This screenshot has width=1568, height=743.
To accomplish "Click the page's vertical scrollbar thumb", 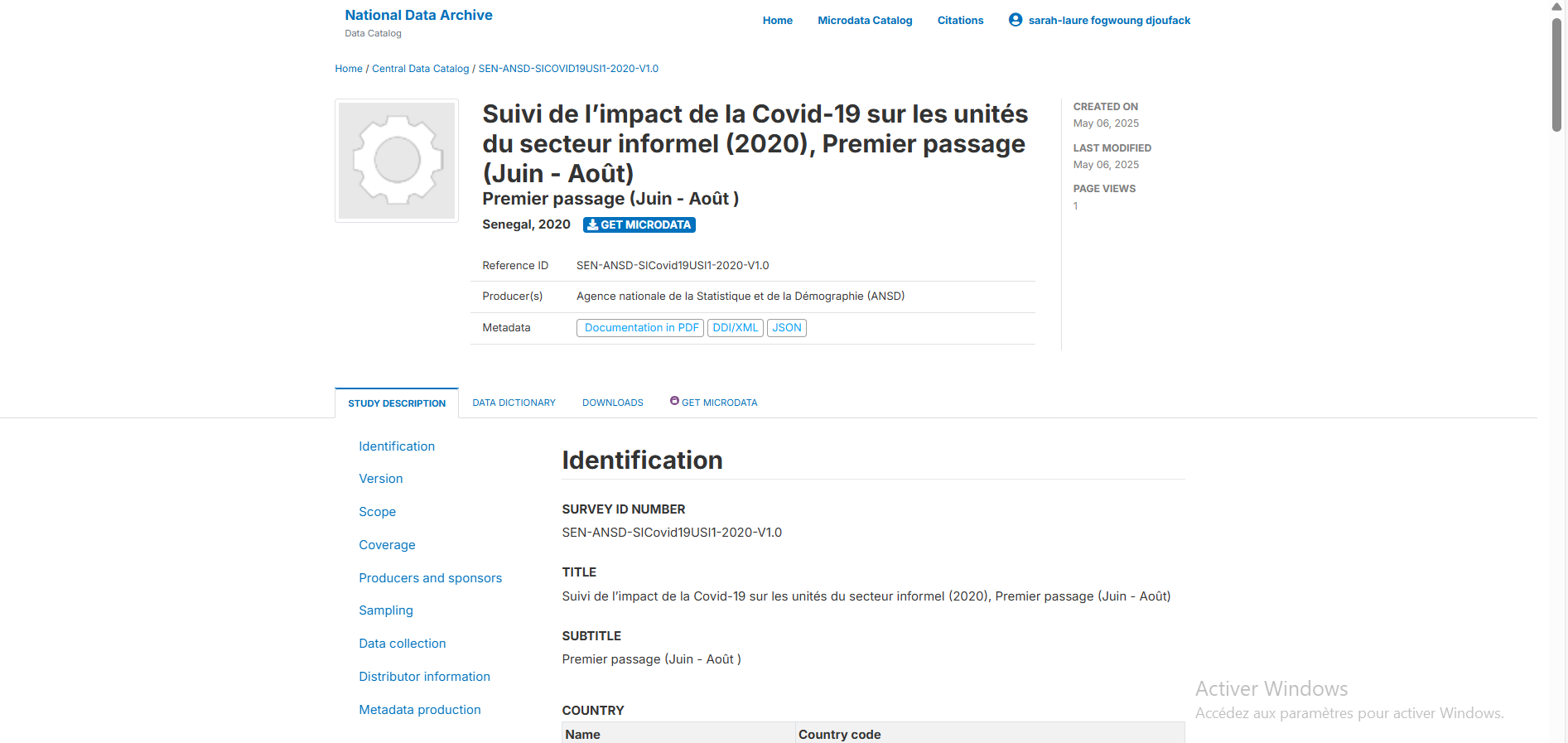I will coord(1556,75).
